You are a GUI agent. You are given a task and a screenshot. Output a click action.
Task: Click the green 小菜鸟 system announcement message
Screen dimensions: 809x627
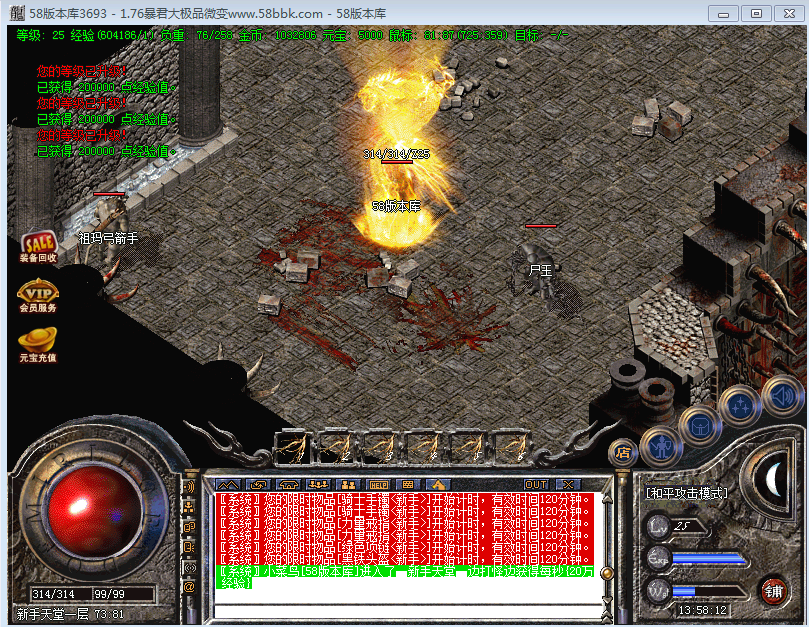click(404, 577)
